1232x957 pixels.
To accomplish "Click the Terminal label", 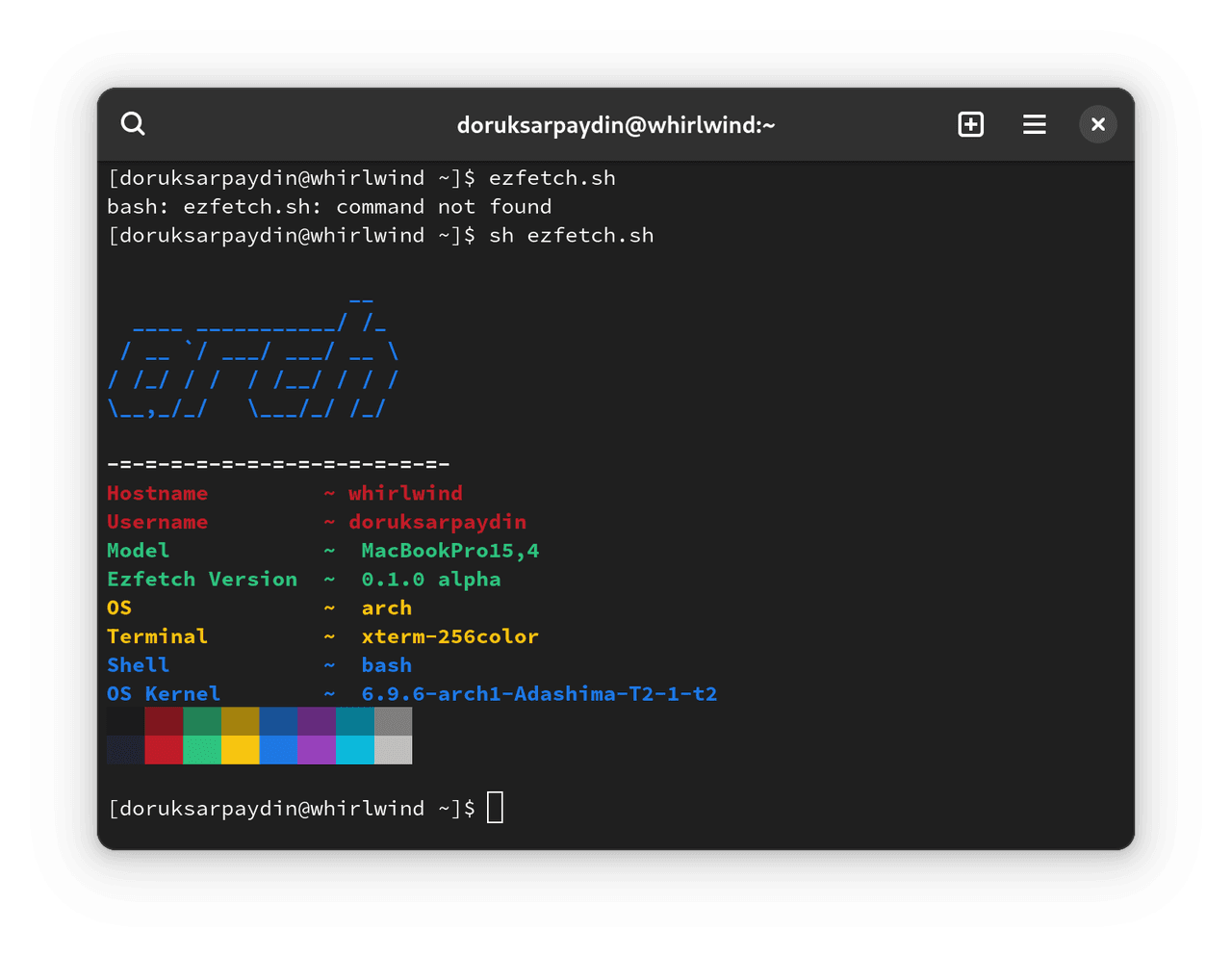I will [x=157, y=636].
